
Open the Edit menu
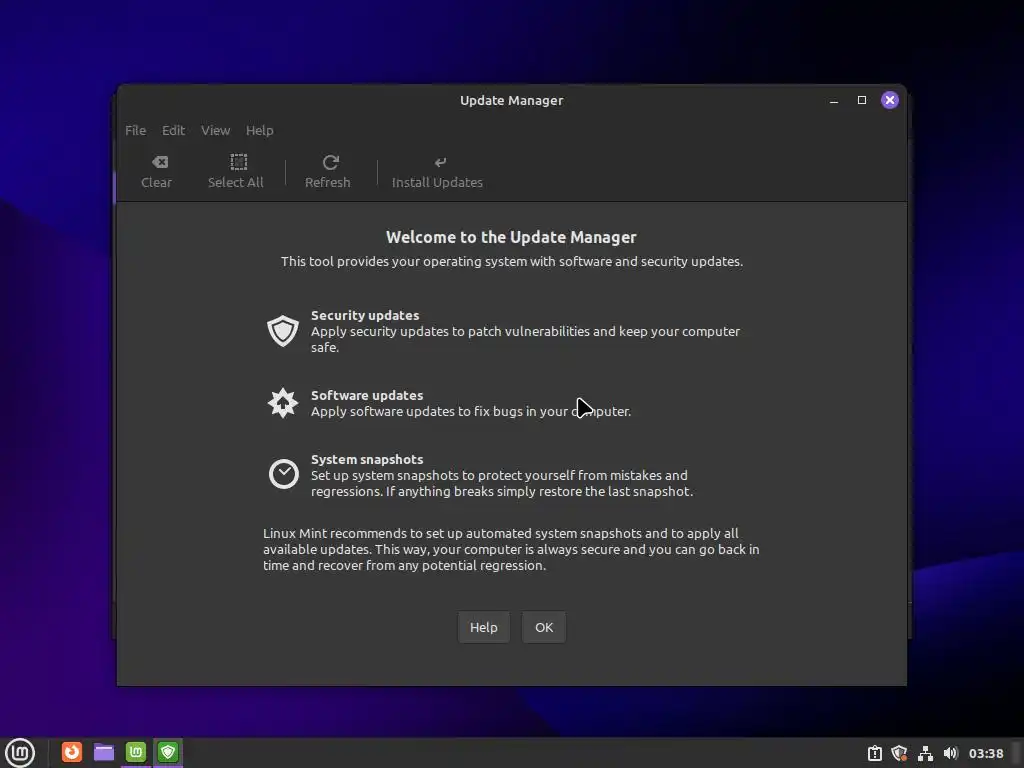click(173, 131)
